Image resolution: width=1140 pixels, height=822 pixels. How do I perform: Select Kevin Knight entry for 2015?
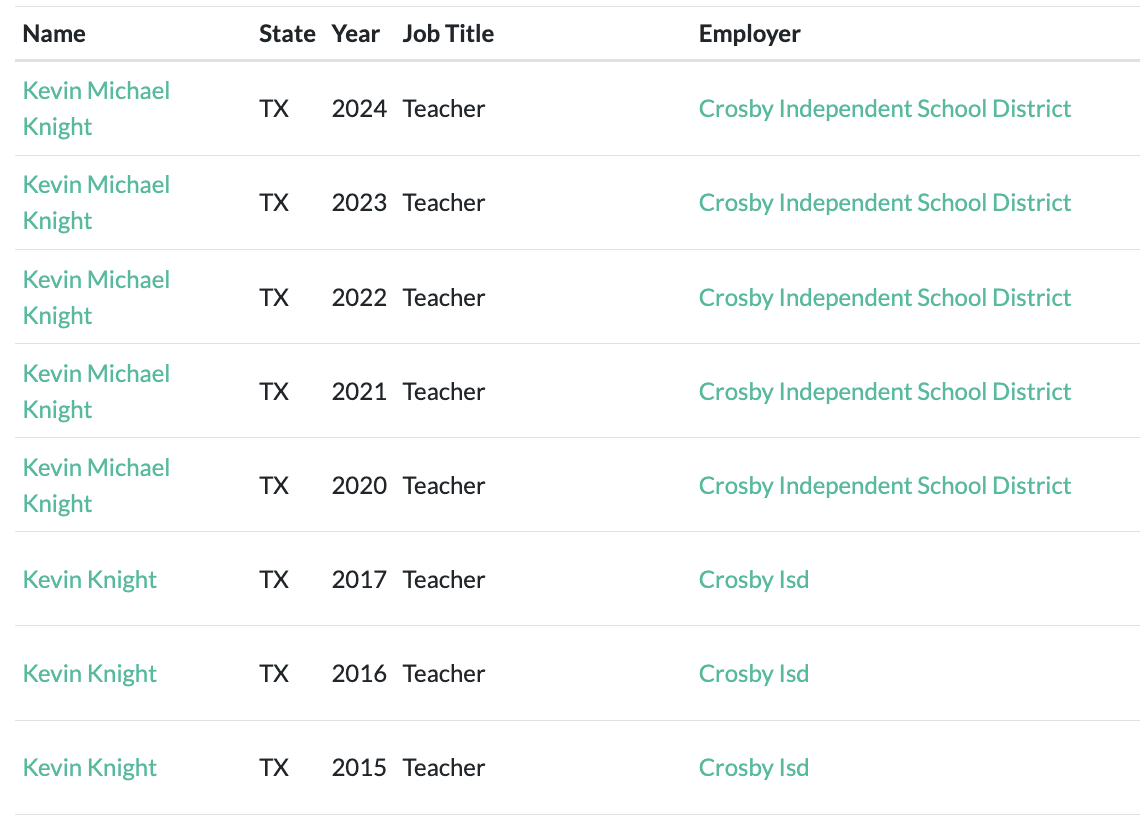[90, 768]
